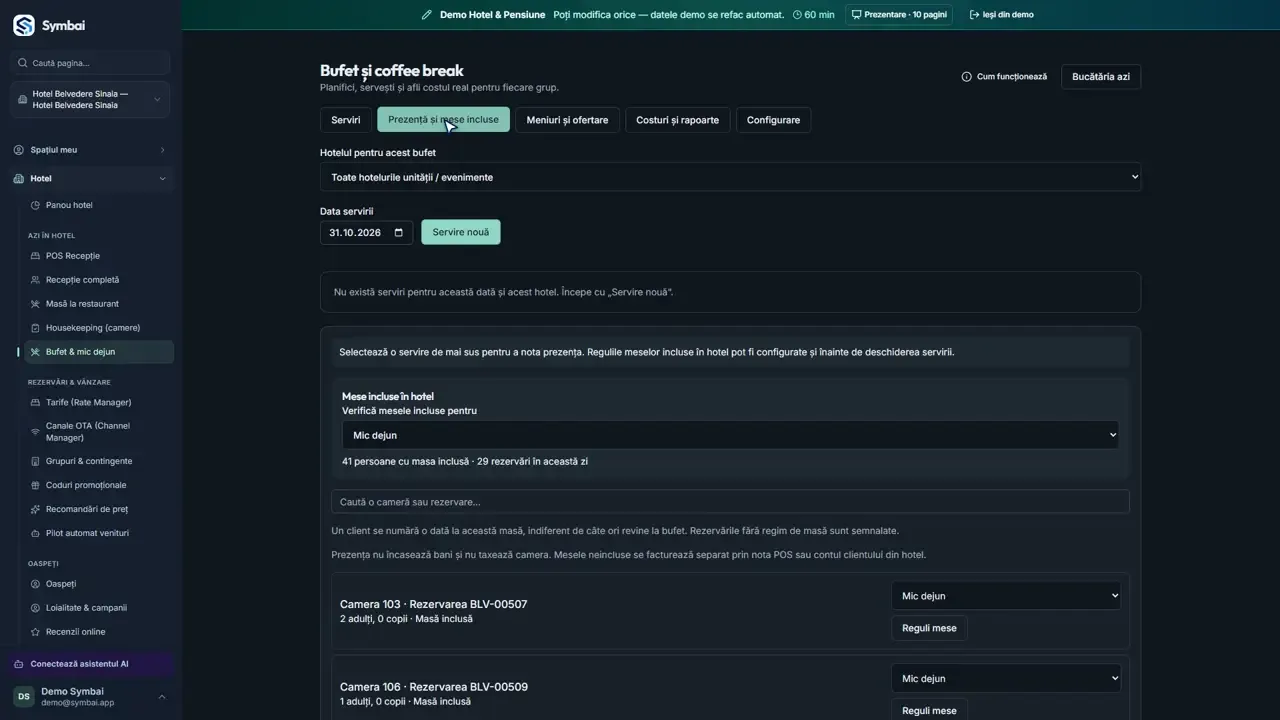Click Cum funcționează help link
1280x720 pixels.
[x=1004, y=77]
